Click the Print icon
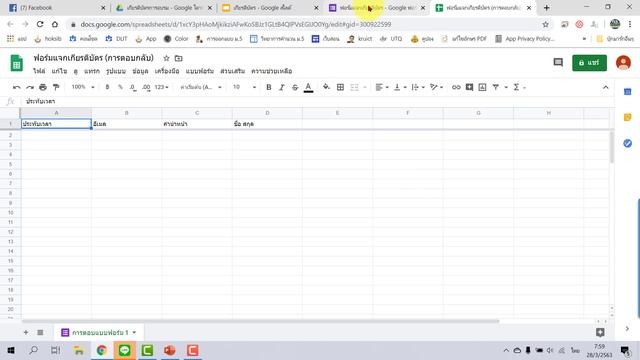Image resolution: width=640 pixels, height=360 pixels. click(x=43, y=87)
